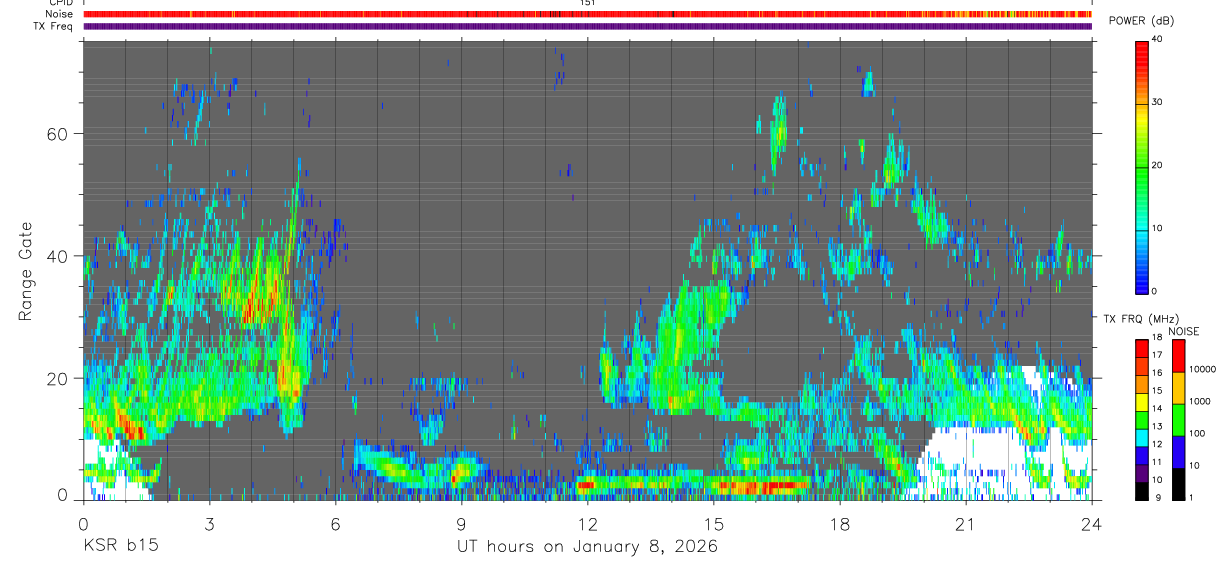Click y-axis tick label 60
The image size is (1228, 567).
[59, 133]
